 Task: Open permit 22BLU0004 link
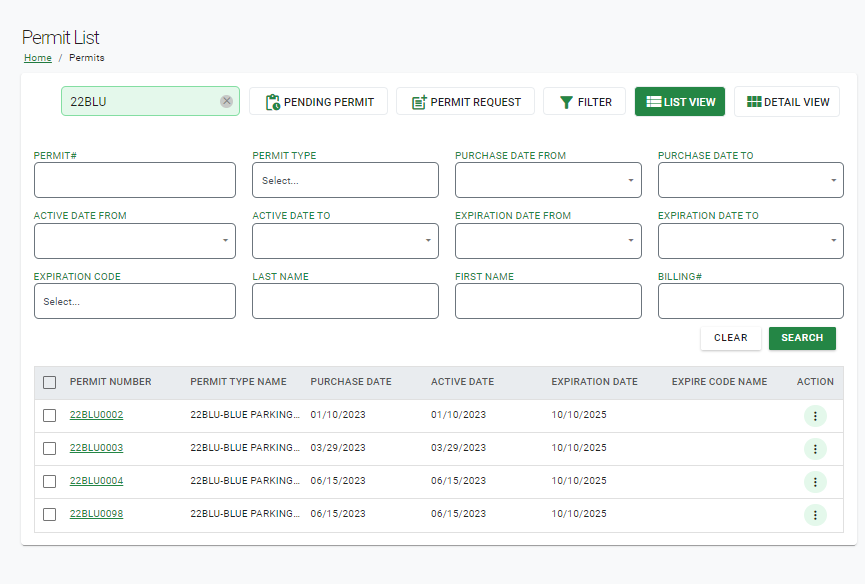point(97,481)
